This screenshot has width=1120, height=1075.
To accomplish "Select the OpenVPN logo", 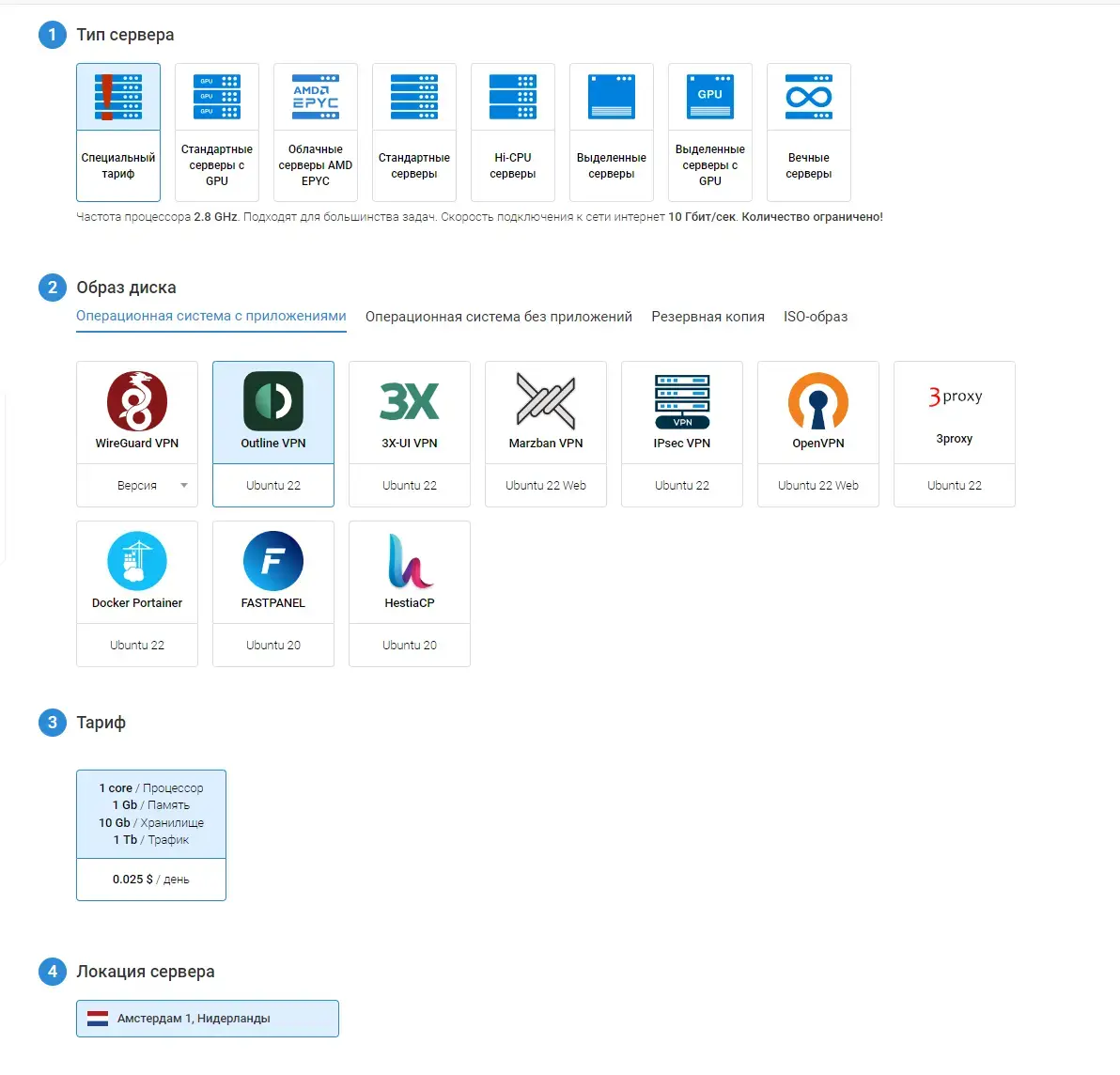I will coord(818,400).
